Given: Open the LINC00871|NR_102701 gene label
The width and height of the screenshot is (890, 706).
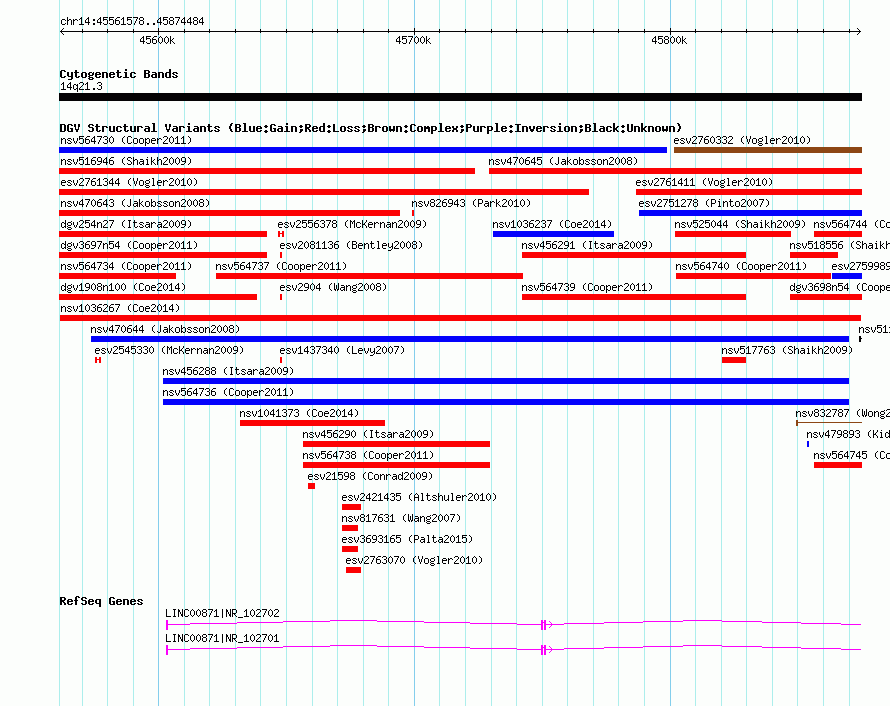Looking at the screenshot, I should [222, 638].
